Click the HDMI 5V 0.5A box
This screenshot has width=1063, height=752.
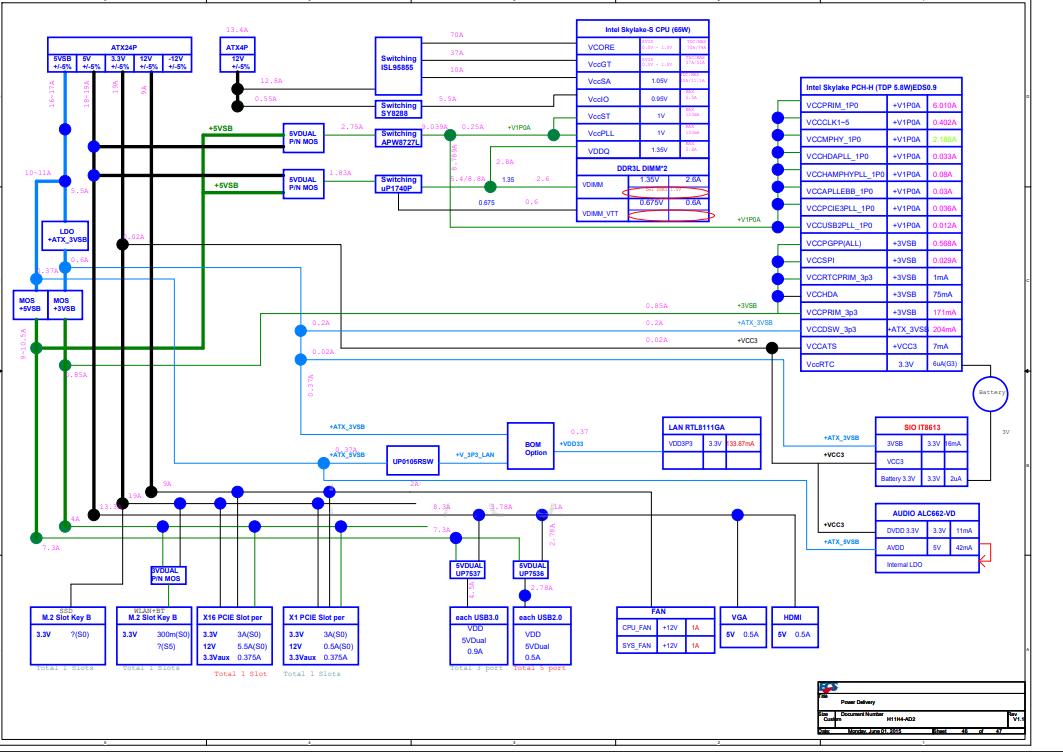(x=795, y=627)
